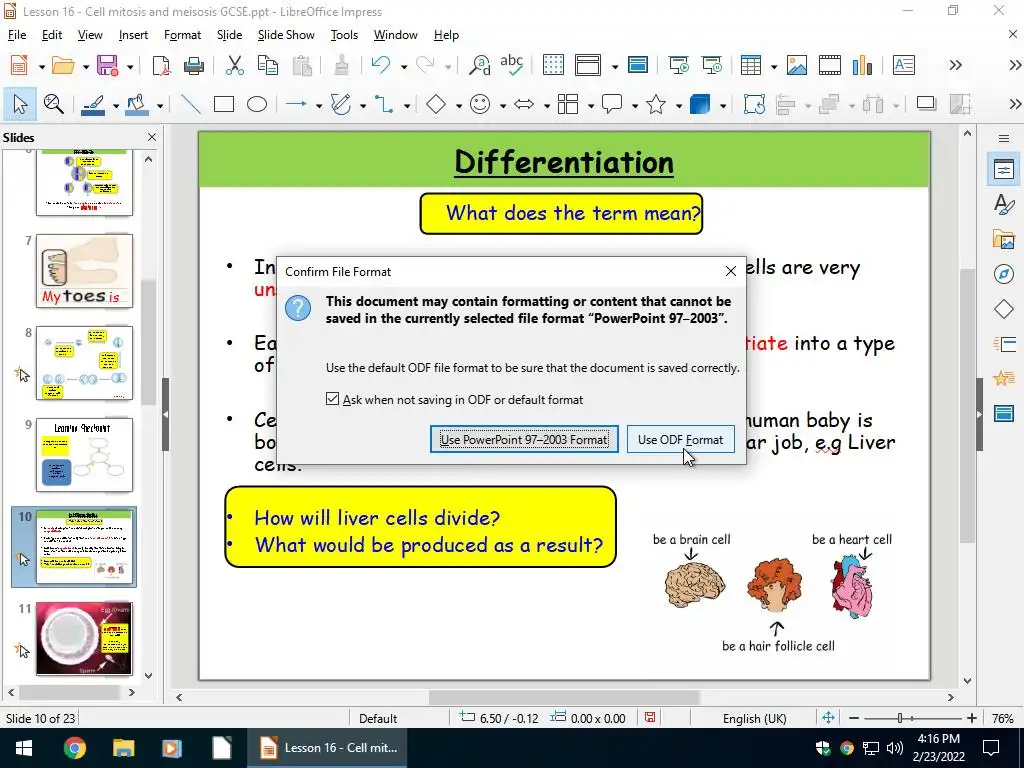
Task: Open sidebar Navigator compass icon
Action: click(1004, 274)
